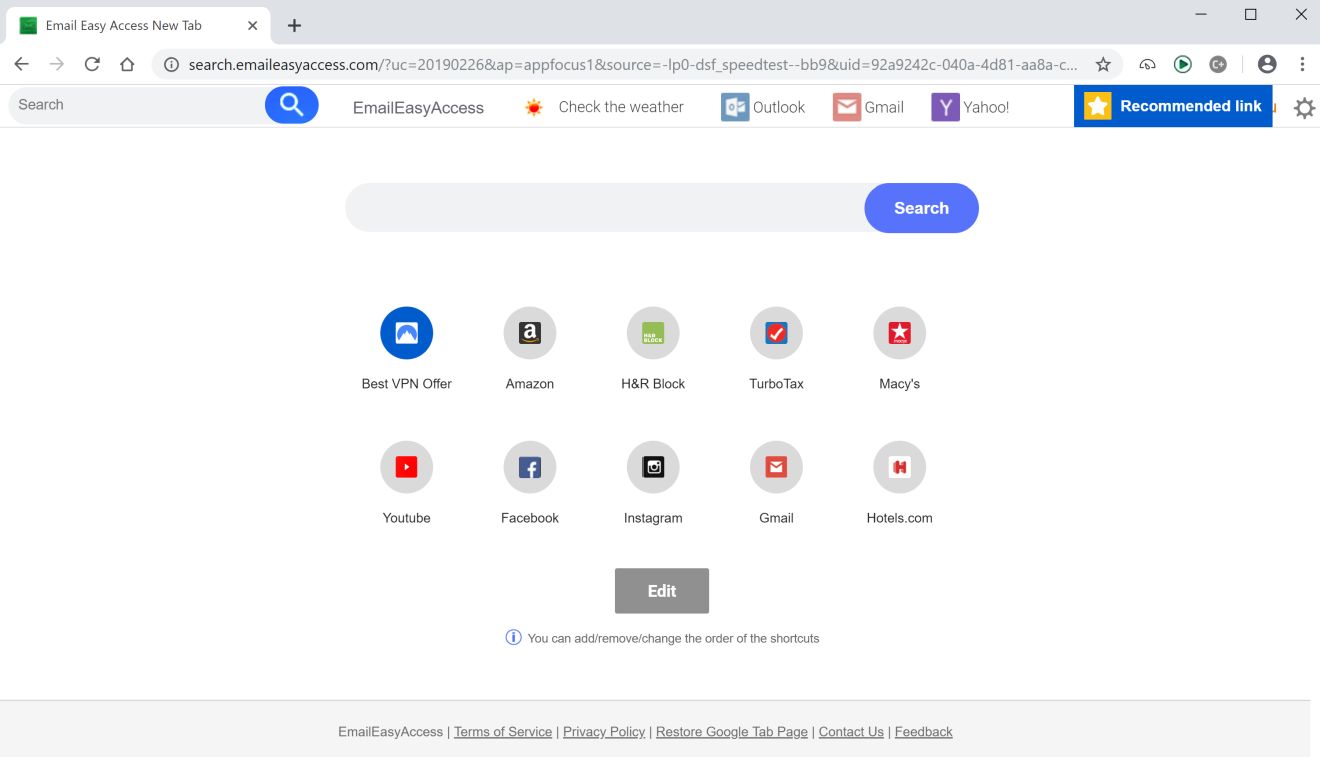The image size is (1320, 757).
Task: Open the browser profile avatar
Action: [1267, 63]
